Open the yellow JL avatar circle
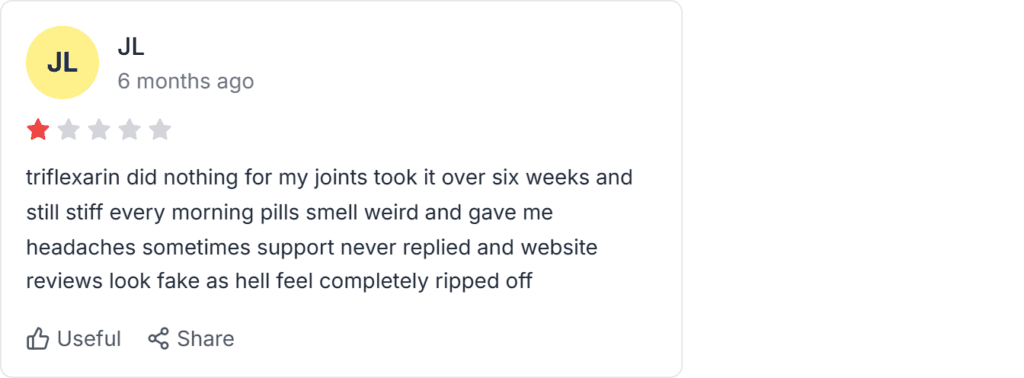Viewport: 1024px width, 378px height. tap(62, 63)
